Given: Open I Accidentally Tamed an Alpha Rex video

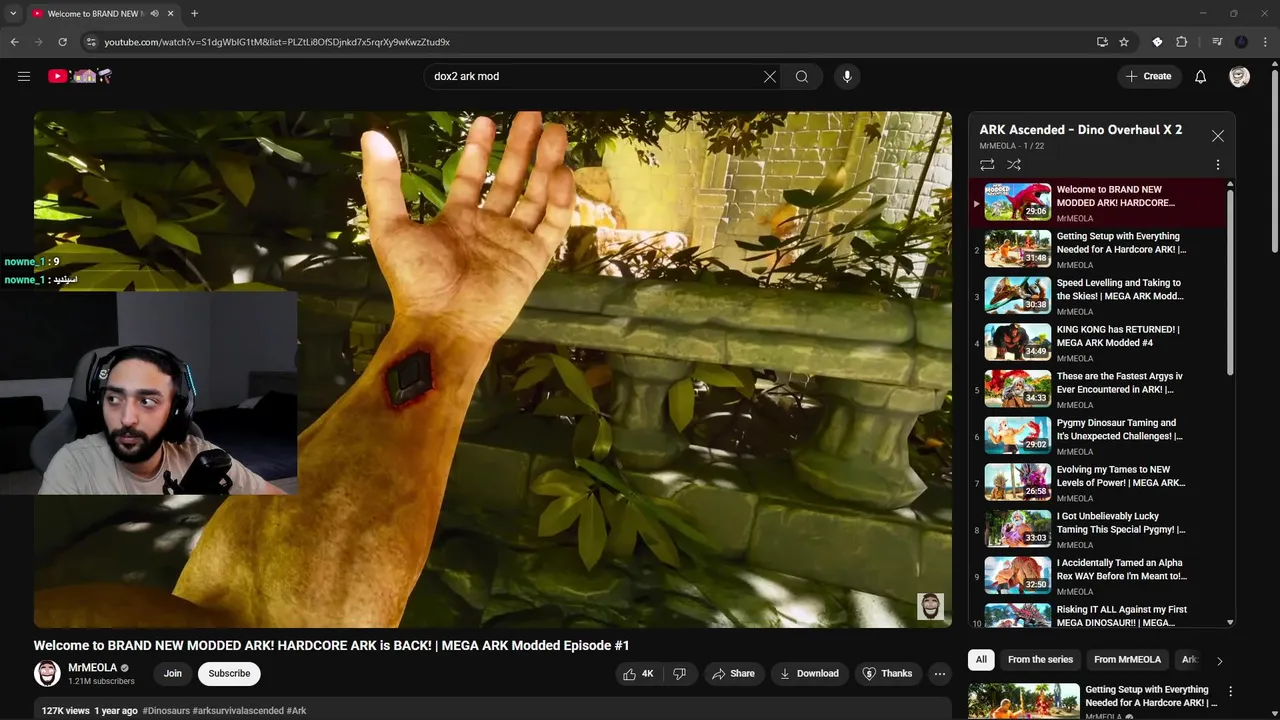Looking at the screenshot, I should (1097, 576).
